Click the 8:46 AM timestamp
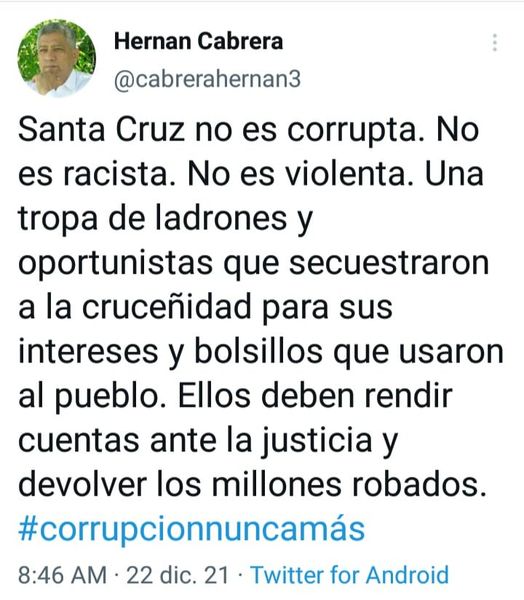 (62, 575)
